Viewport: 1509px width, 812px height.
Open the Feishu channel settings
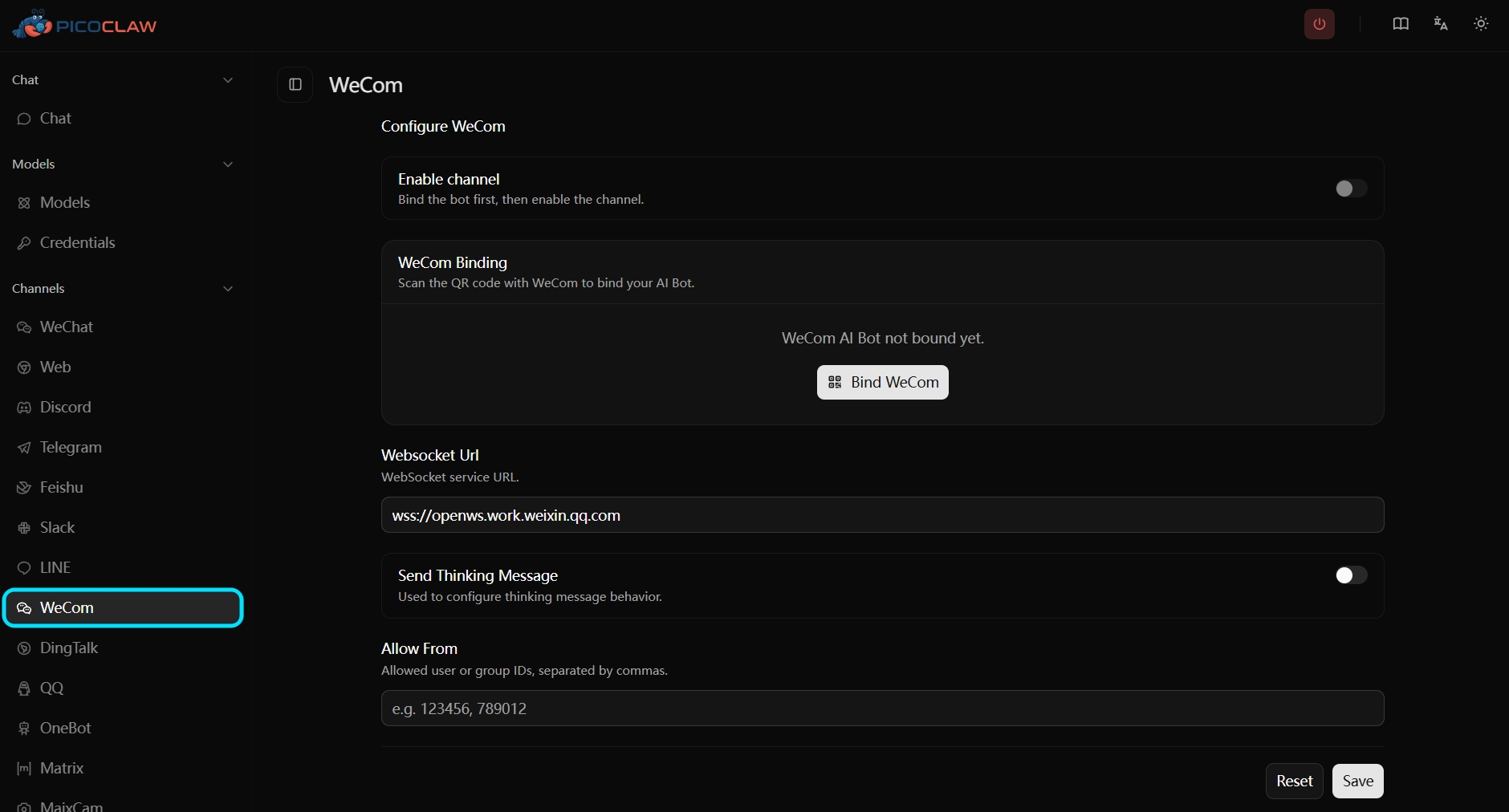tap(124, 488)
